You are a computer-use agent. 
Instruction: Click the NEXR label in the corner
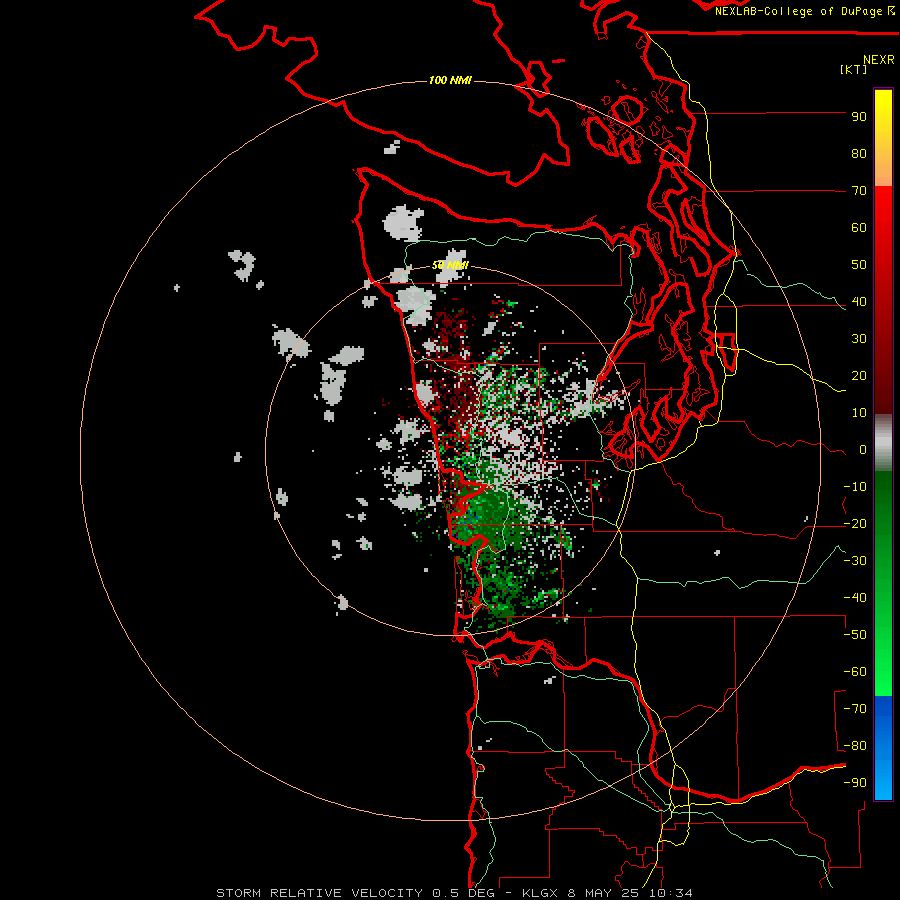coord(878,60)
